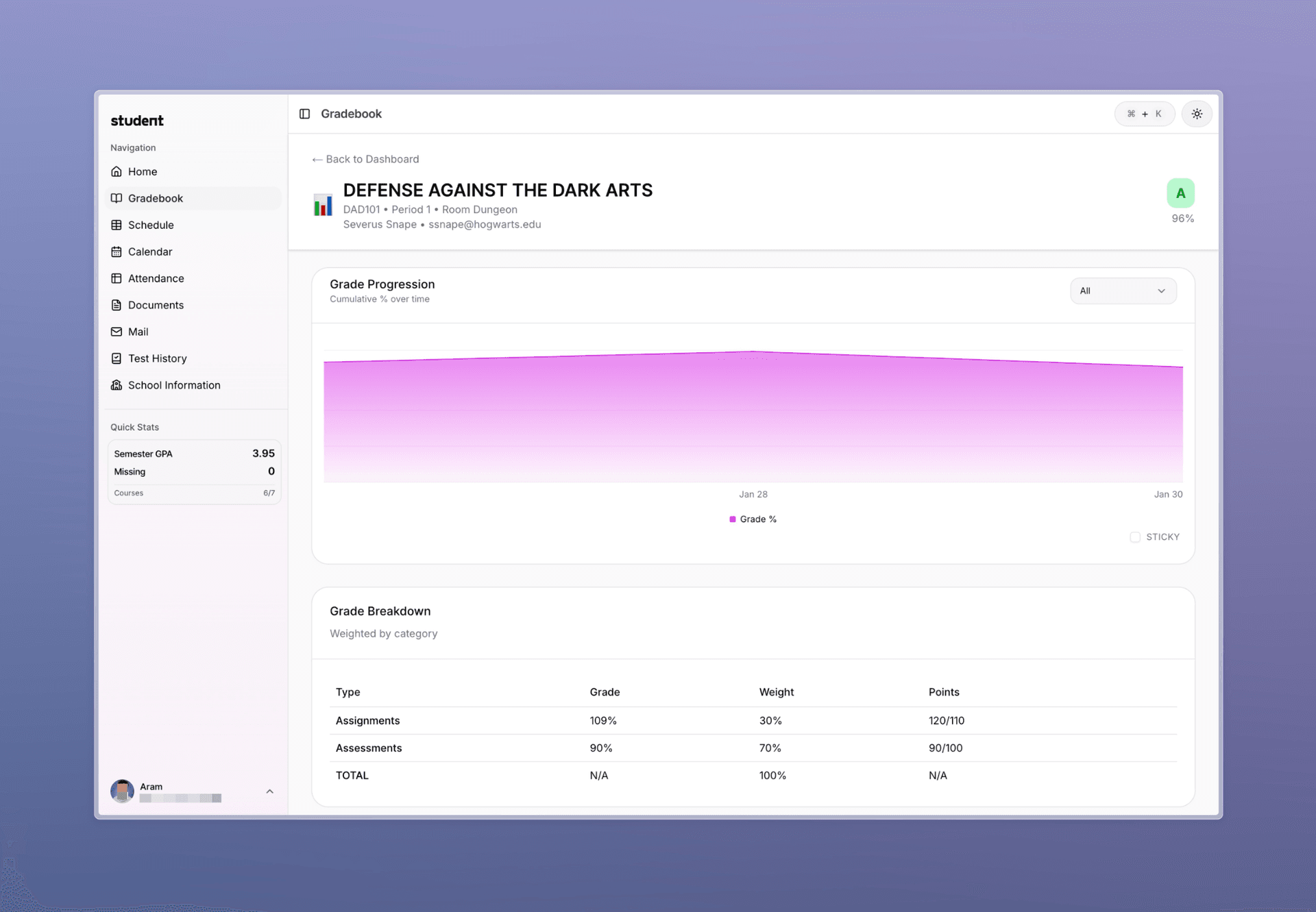Click the School Information building icon
Viewport: 1316px width, 912px height.
tap(117, 385)
